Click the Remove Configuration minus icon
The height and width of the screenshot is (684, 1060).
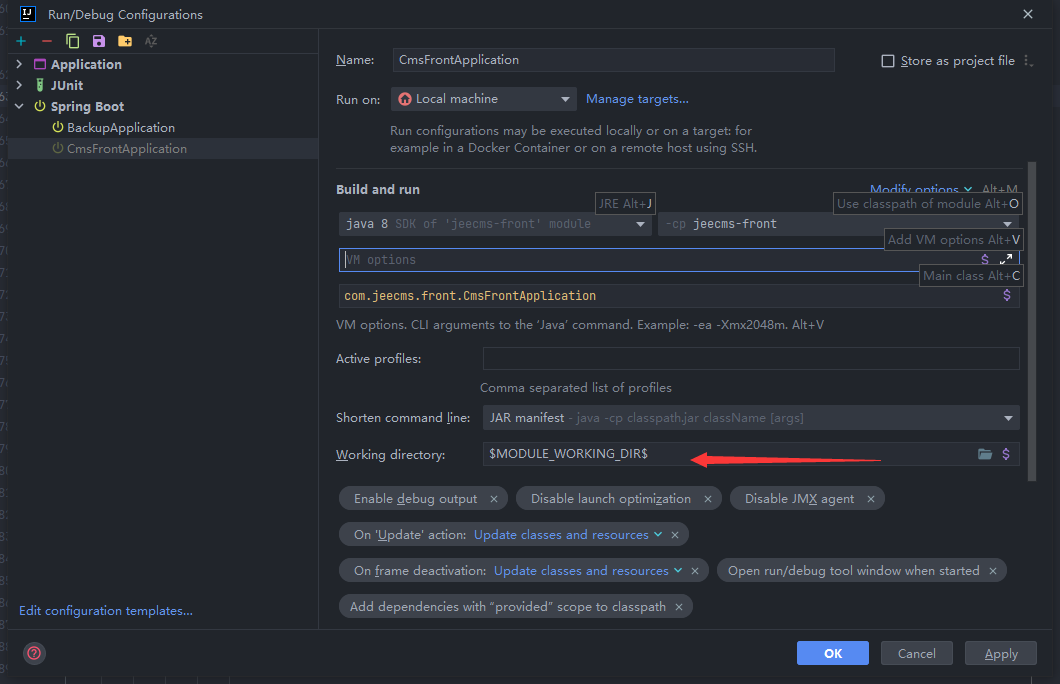[x=47, y=41]
